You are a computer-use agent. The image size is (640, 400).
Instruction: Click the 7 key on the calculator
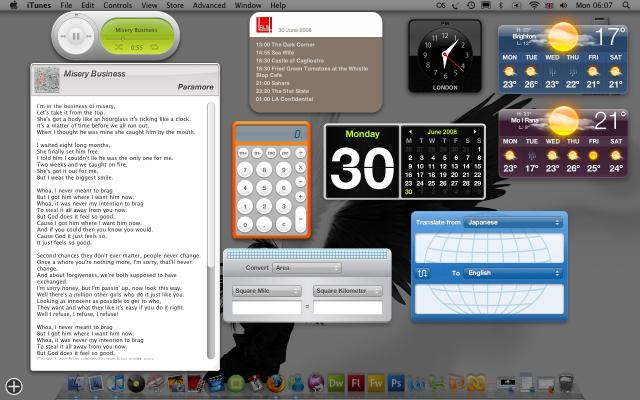click(x=245, y=169)
